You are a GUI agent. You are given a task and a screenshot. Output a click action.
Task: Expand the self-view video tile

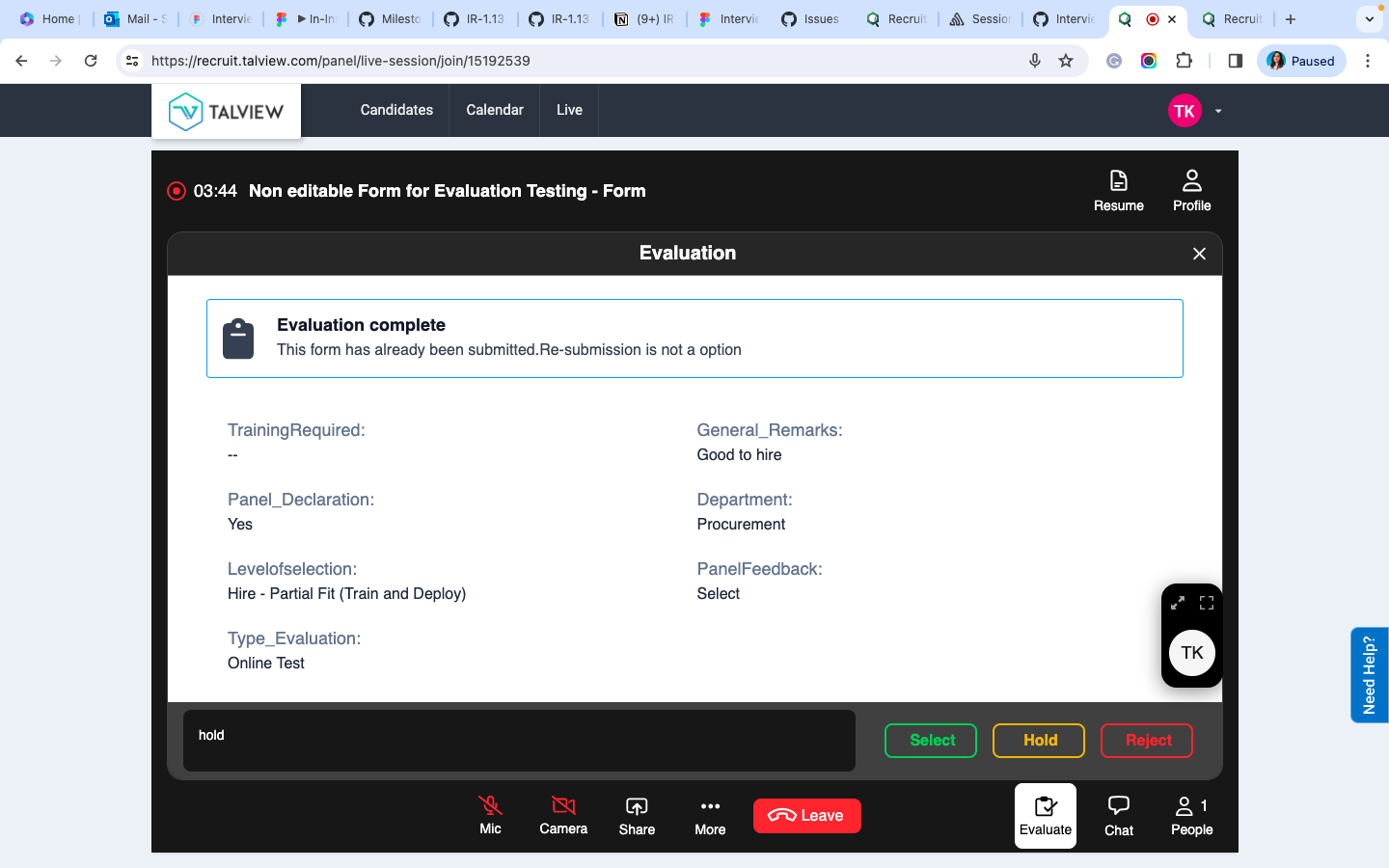click(1178, 603)
